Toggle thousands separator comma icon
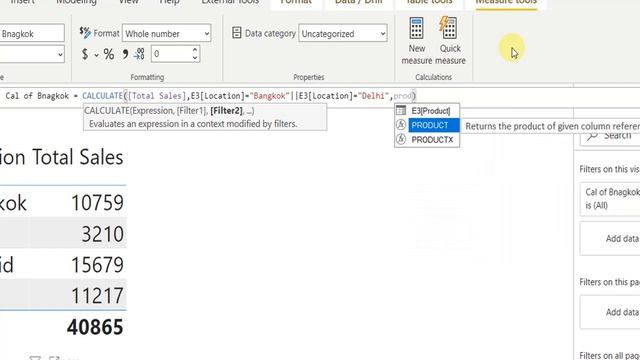 [125, 54]
